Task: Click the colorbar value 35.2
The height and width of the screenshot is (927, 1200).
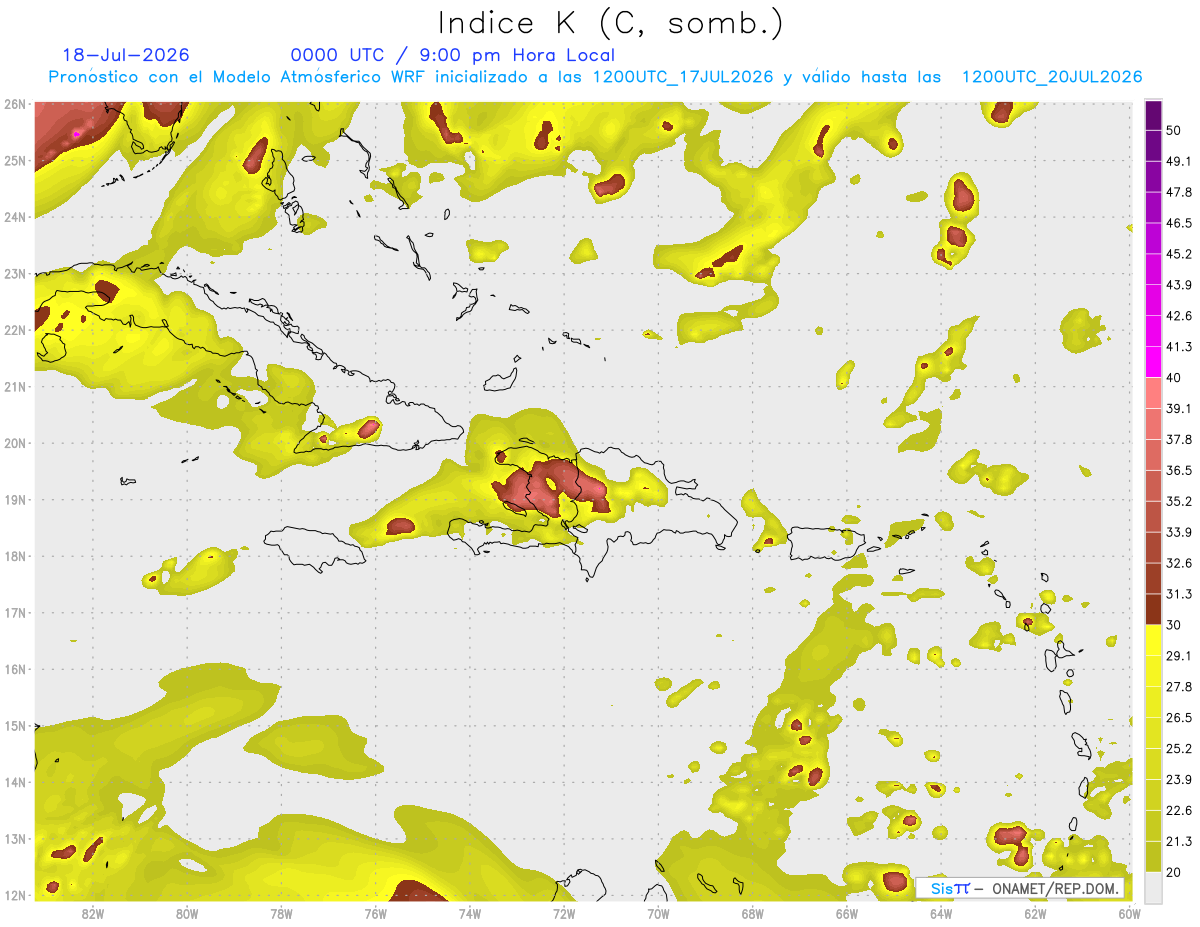Action: [1179, 501]
